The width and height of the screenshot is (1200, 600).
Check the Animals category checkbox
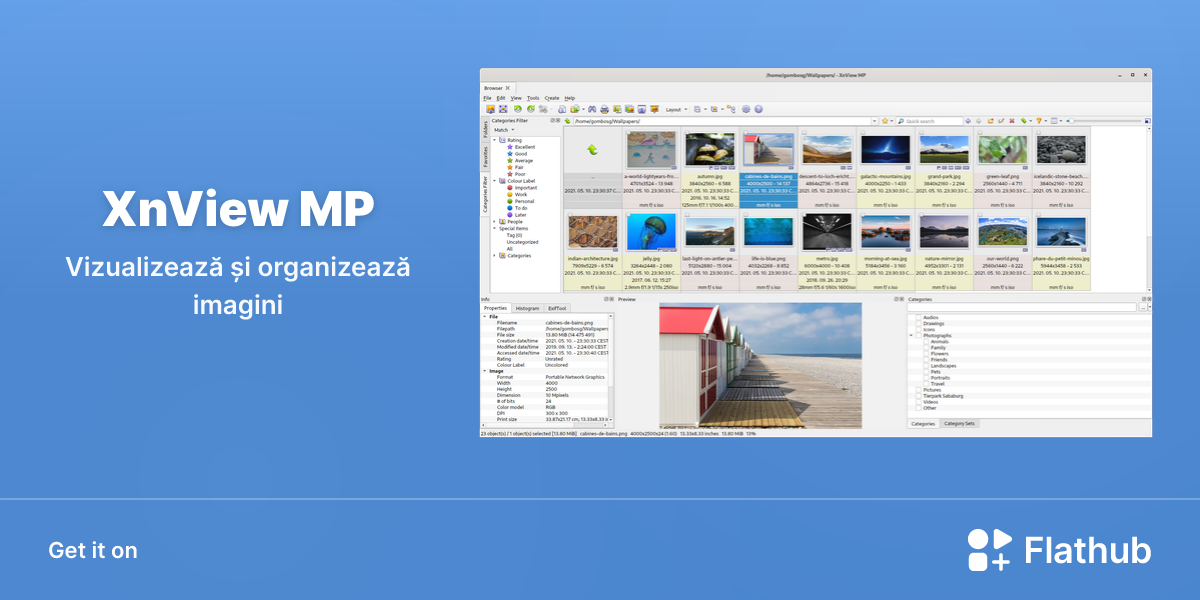[926, 341]
